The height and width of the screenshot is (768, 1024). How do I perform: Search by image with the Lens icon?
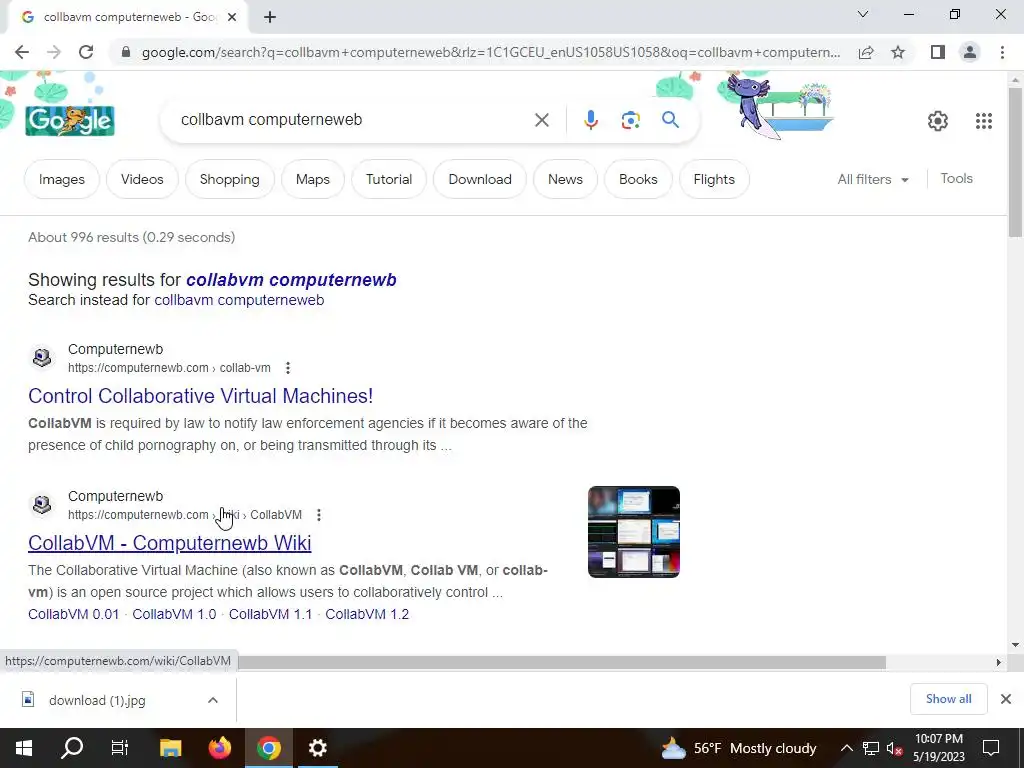coord(630,120)
